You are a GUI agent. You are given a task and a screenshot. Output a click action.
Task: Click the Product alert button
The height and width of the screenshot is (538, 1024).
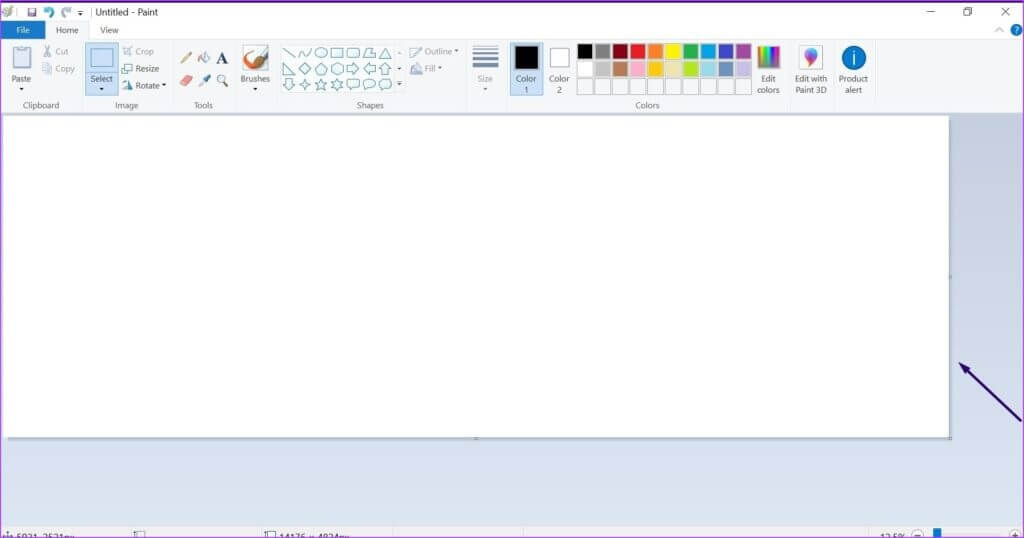coord(854,69)
